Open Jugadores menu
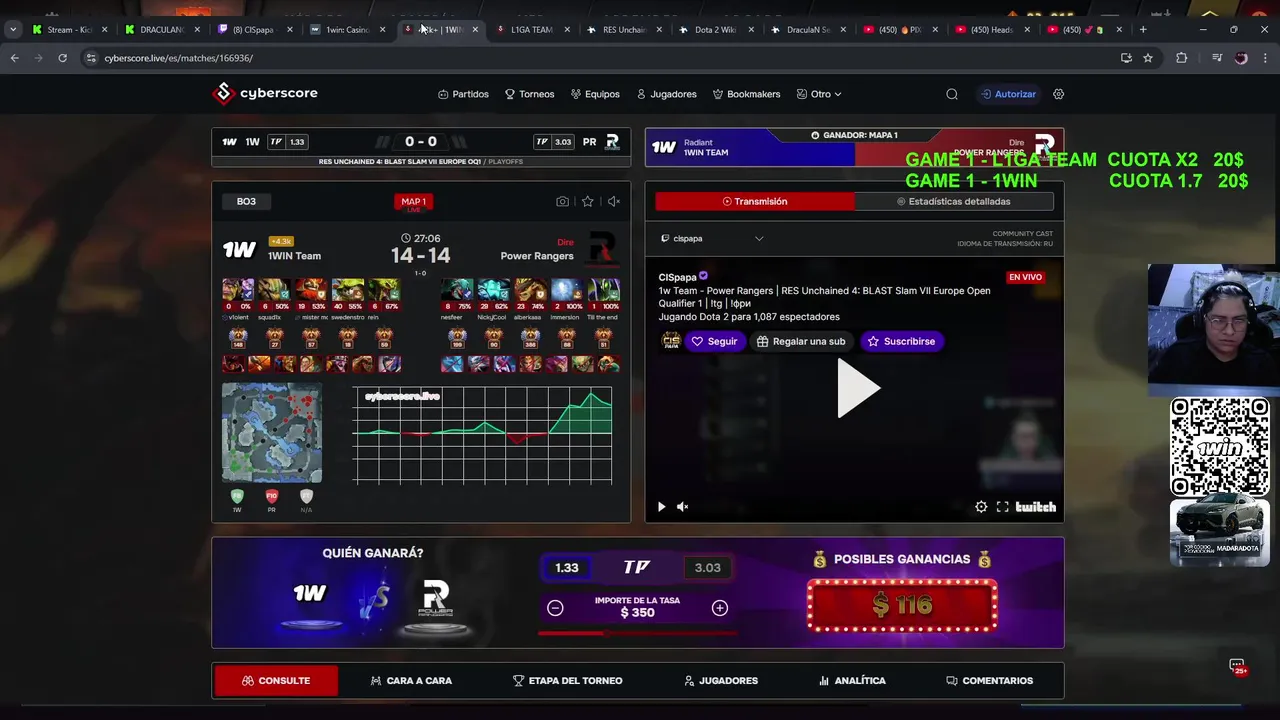Viewport: 1280px width, 720px height. [667, 94]
